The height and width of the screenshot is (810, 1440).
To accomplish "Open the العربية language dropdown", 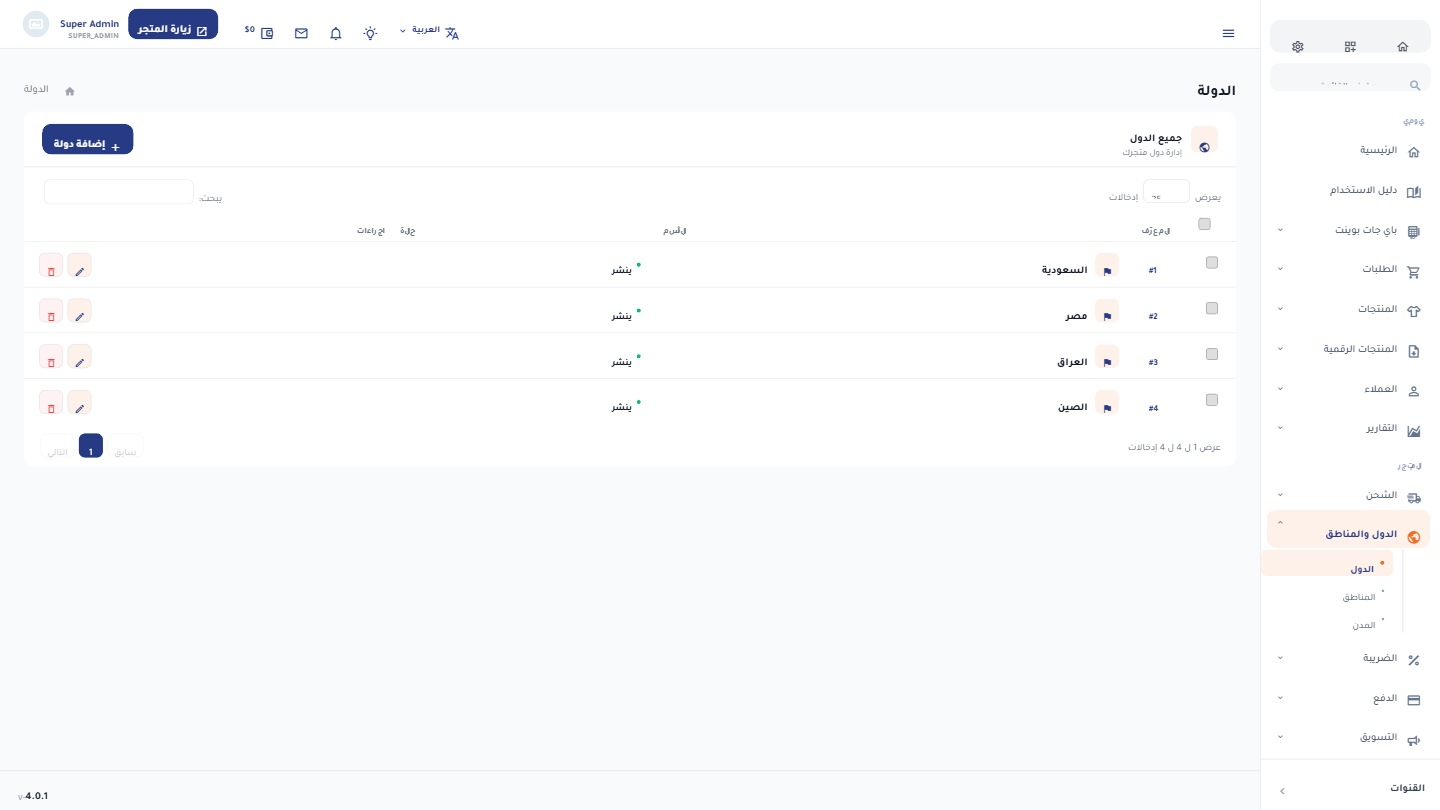I will [x=429, y=32].
